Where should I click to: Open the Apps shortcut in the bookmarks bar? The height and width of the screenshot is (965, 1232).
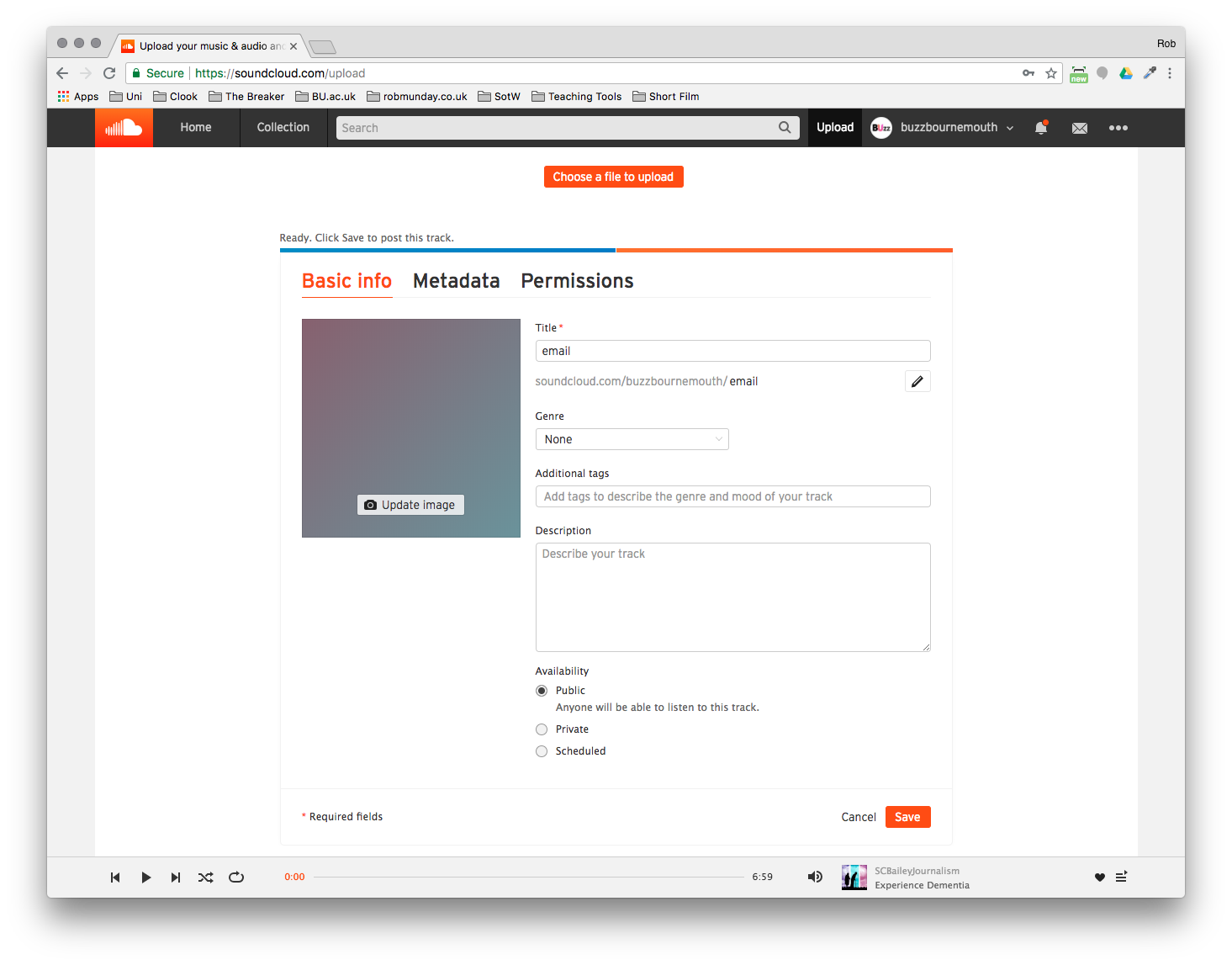(x=78, y=97)
